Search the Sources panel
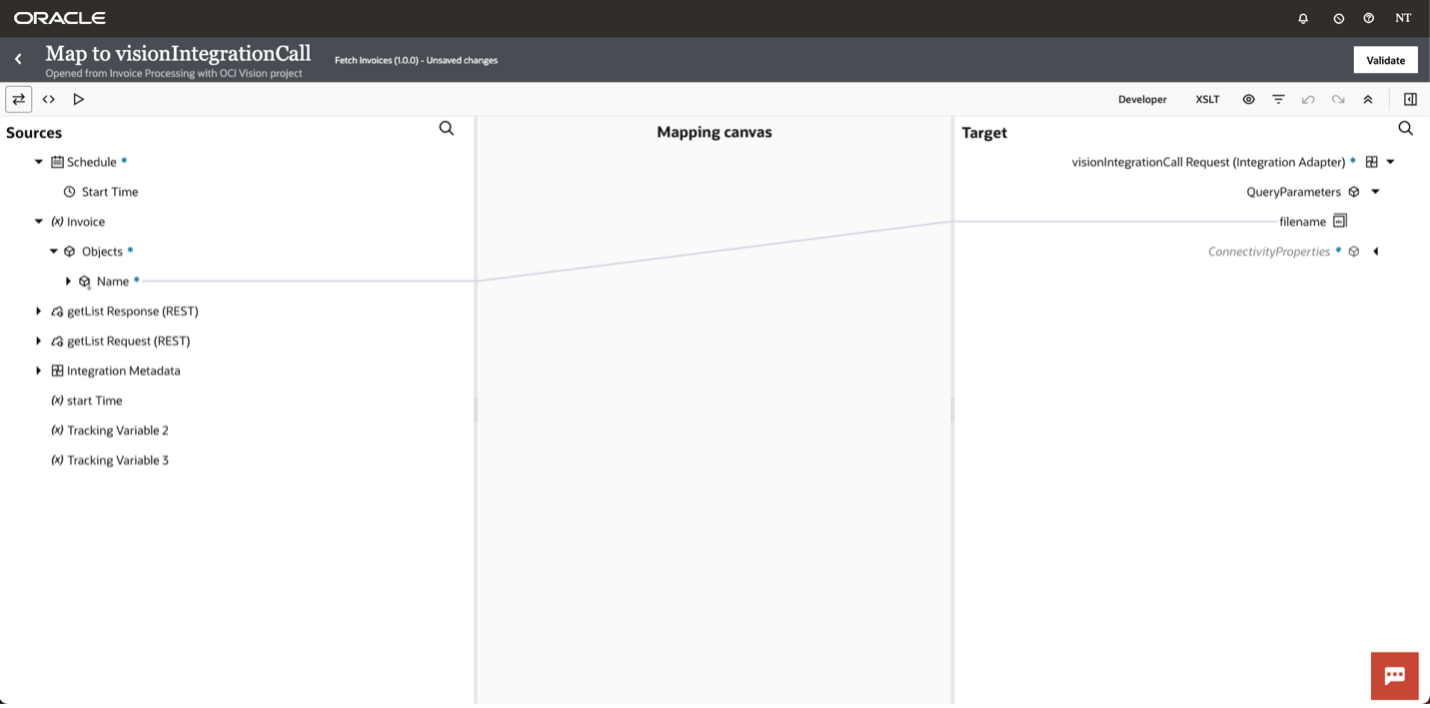 pyautogui.click(x=446, y=128)
